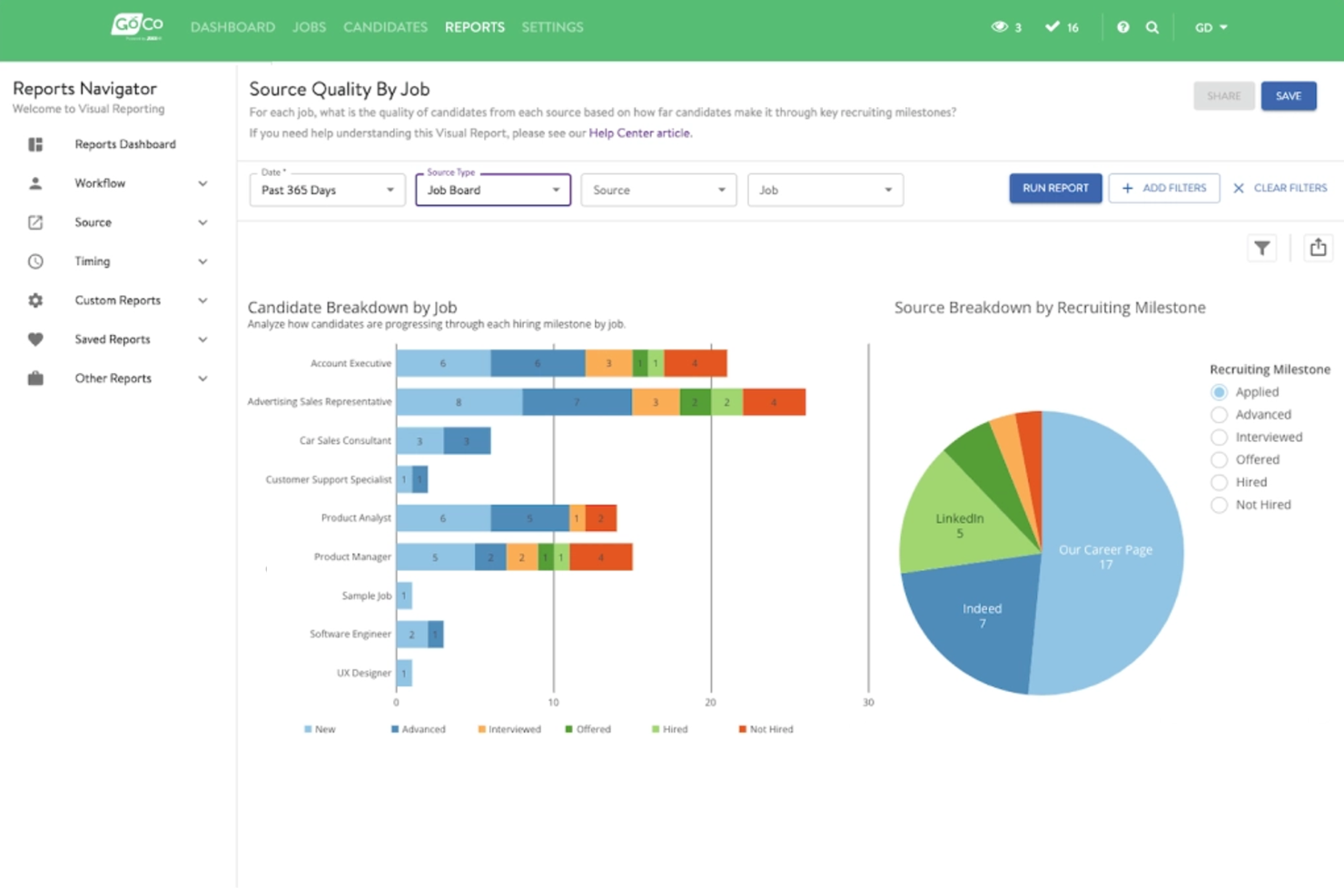Click the RUN REPORT button
Image resolution: width=1344 pixels, height=896 pixels.
1055,188
